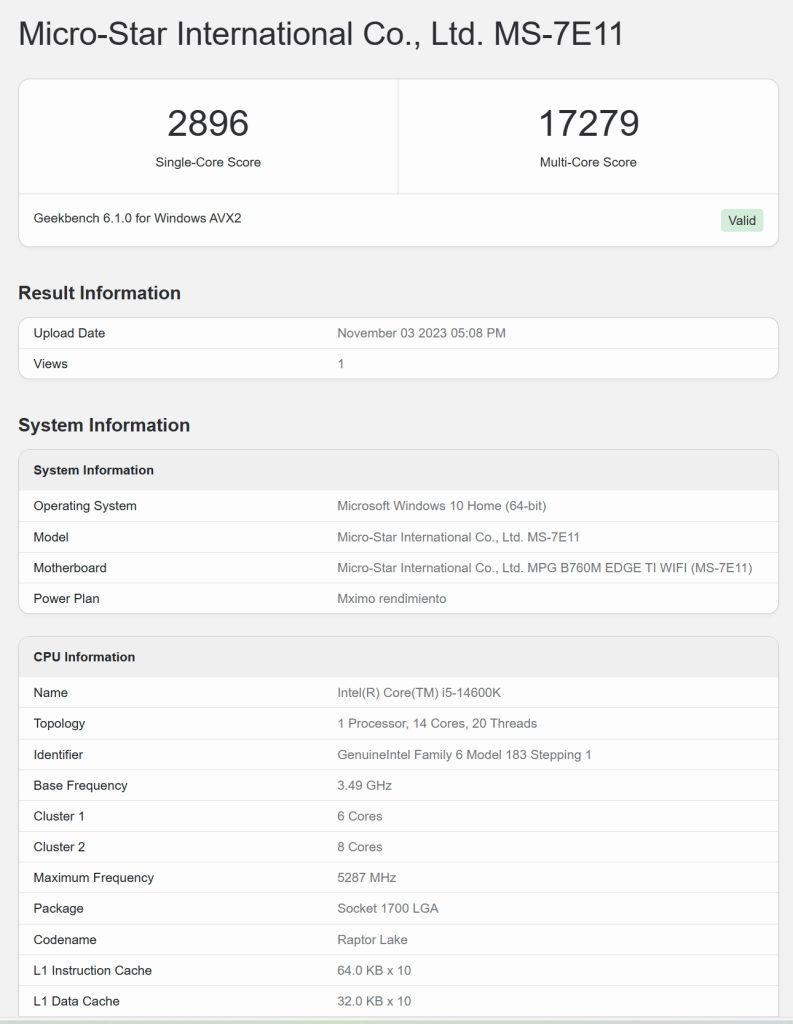The image size is (793, 1024).
Task: Click the System Information section heading above the tables
Action: (x=104, y=425)
